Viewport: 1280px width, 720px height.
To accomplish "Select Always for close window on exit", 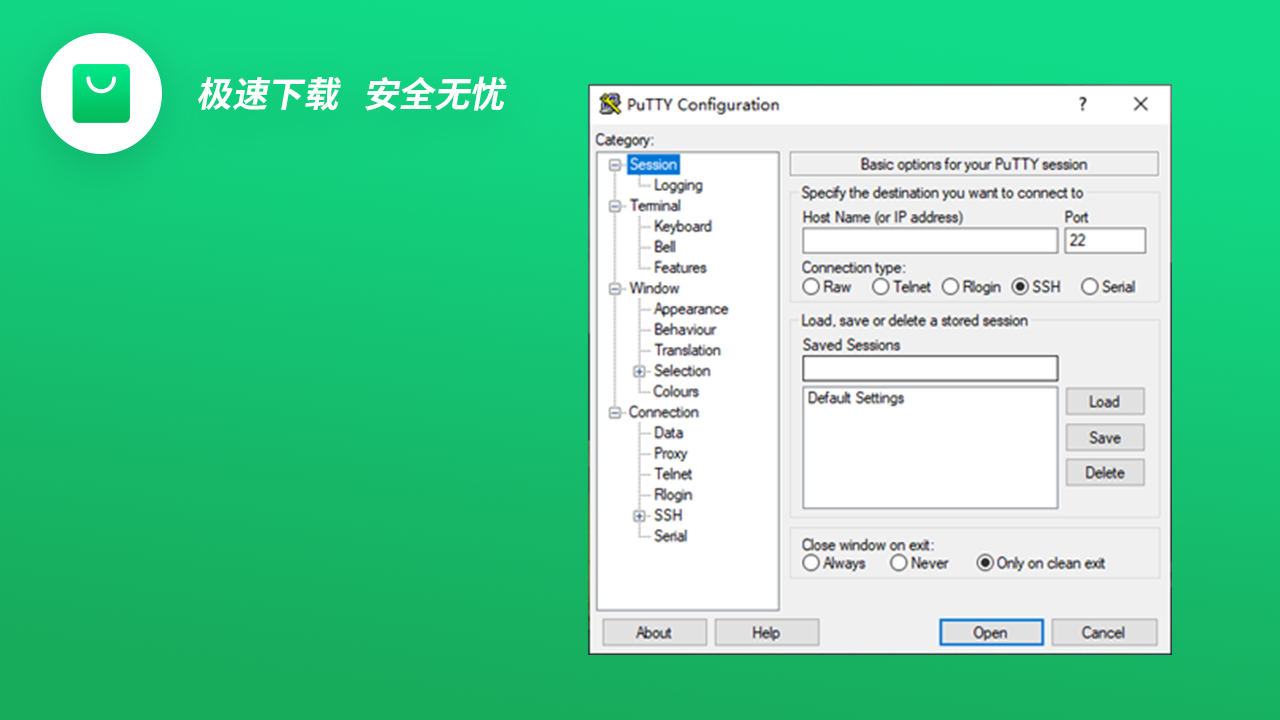I will pyautogui.click(x=811, y=563).
